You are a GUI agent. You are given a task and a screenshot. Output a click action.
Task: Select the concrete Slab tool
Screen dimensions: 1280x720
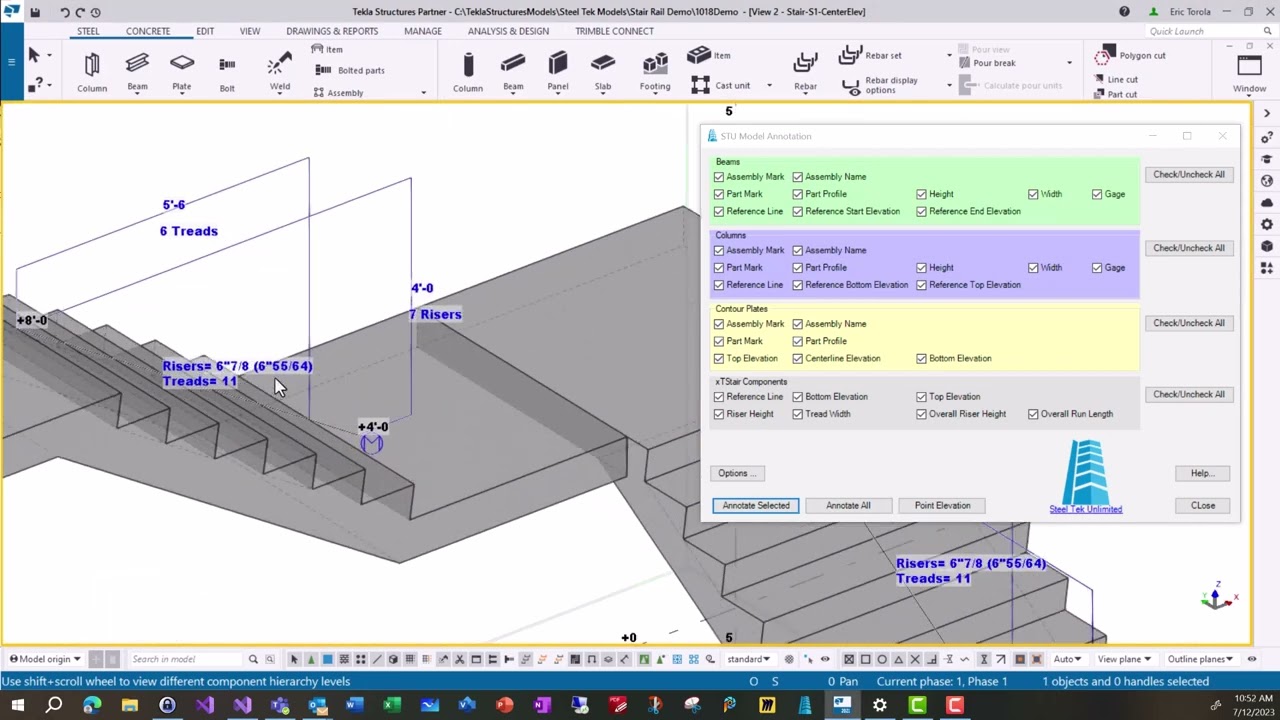(x=603, y=73)
